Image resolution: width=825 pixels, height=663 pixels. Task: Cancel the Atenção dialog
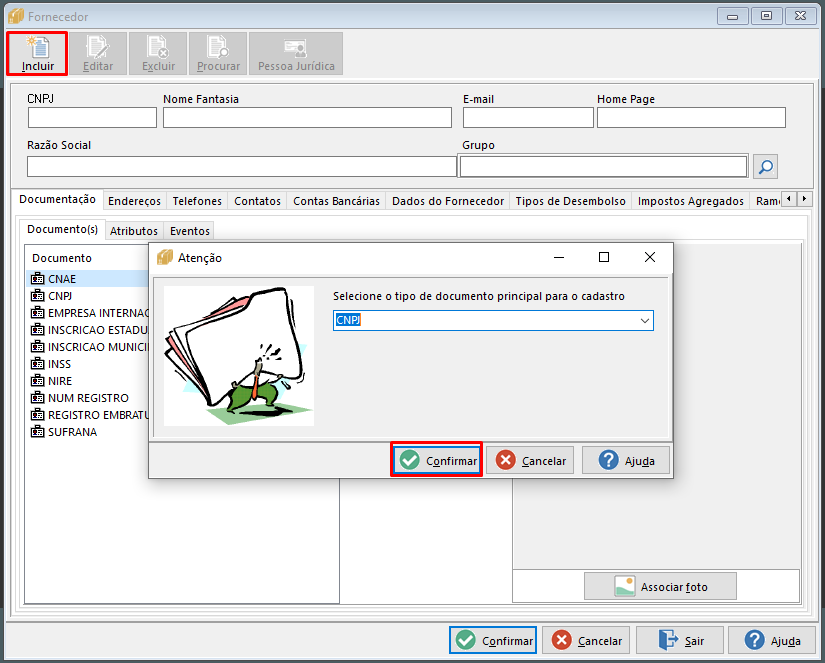530,460
